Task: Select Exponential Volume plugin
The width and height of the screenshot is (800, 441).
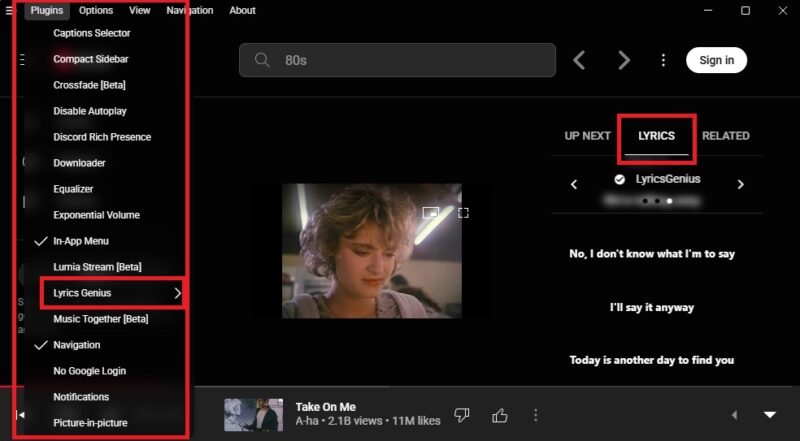Action: [x=96, y=215]
